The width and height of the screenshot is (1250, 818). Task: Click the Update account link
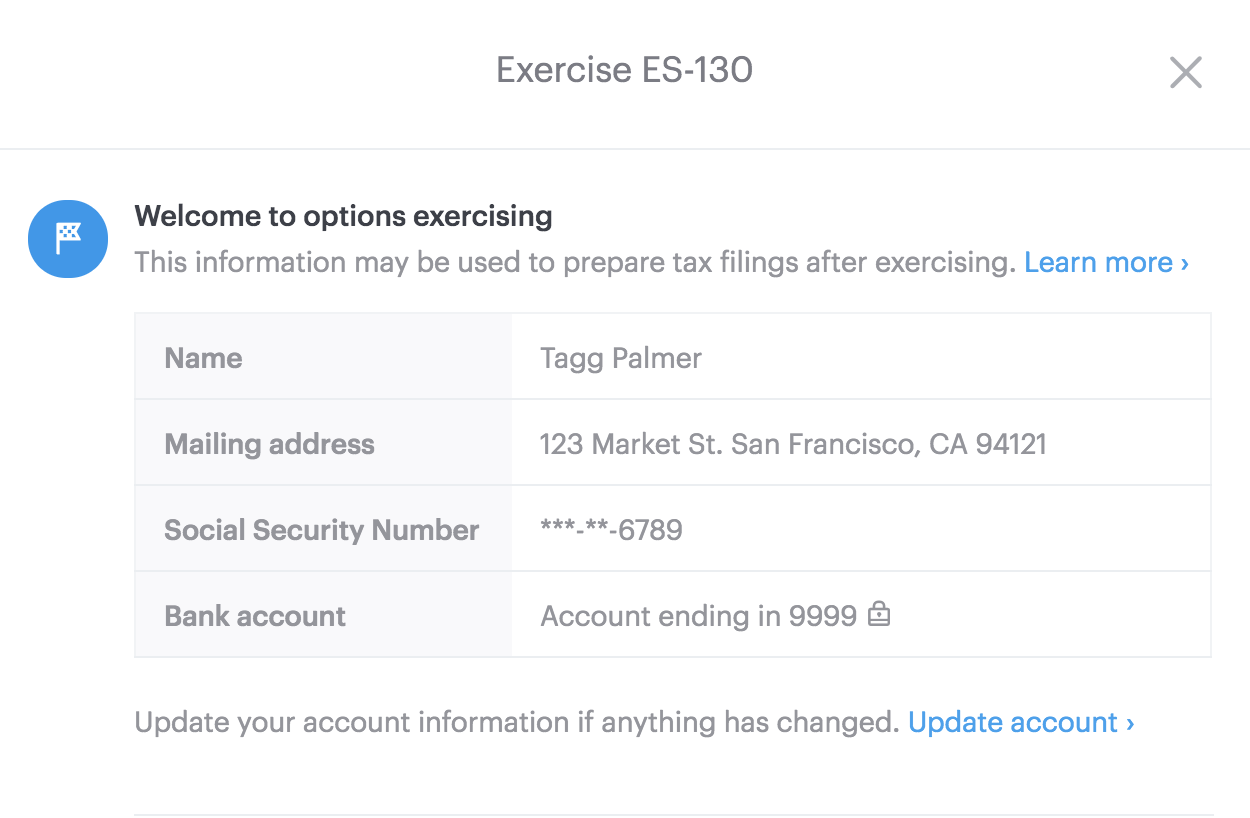(1020, 723)
